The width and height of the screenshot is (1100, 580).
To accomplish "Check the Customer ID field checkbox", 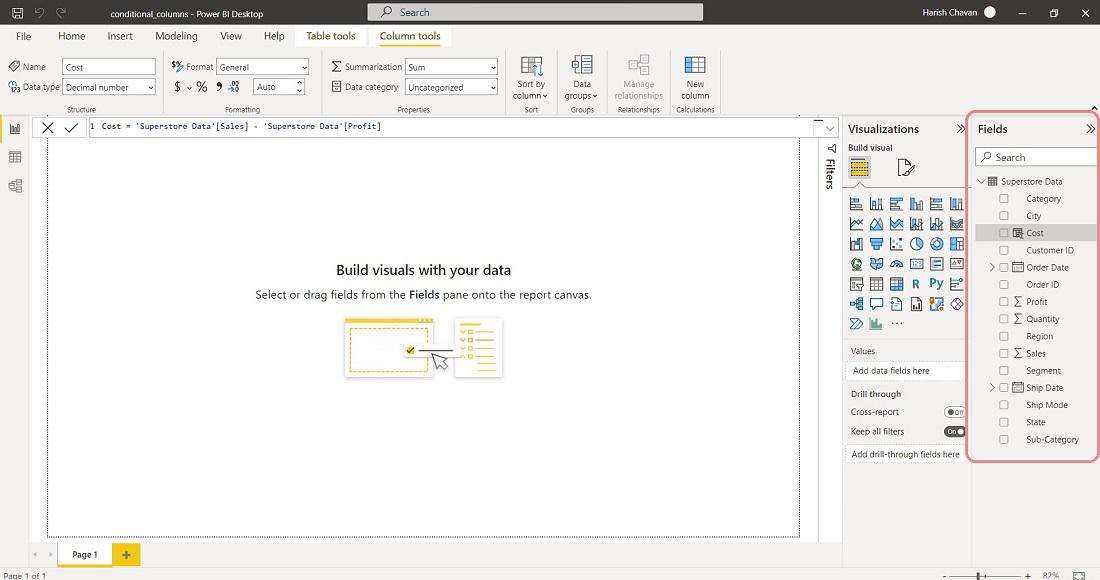I will click(x=1004, y=250).
